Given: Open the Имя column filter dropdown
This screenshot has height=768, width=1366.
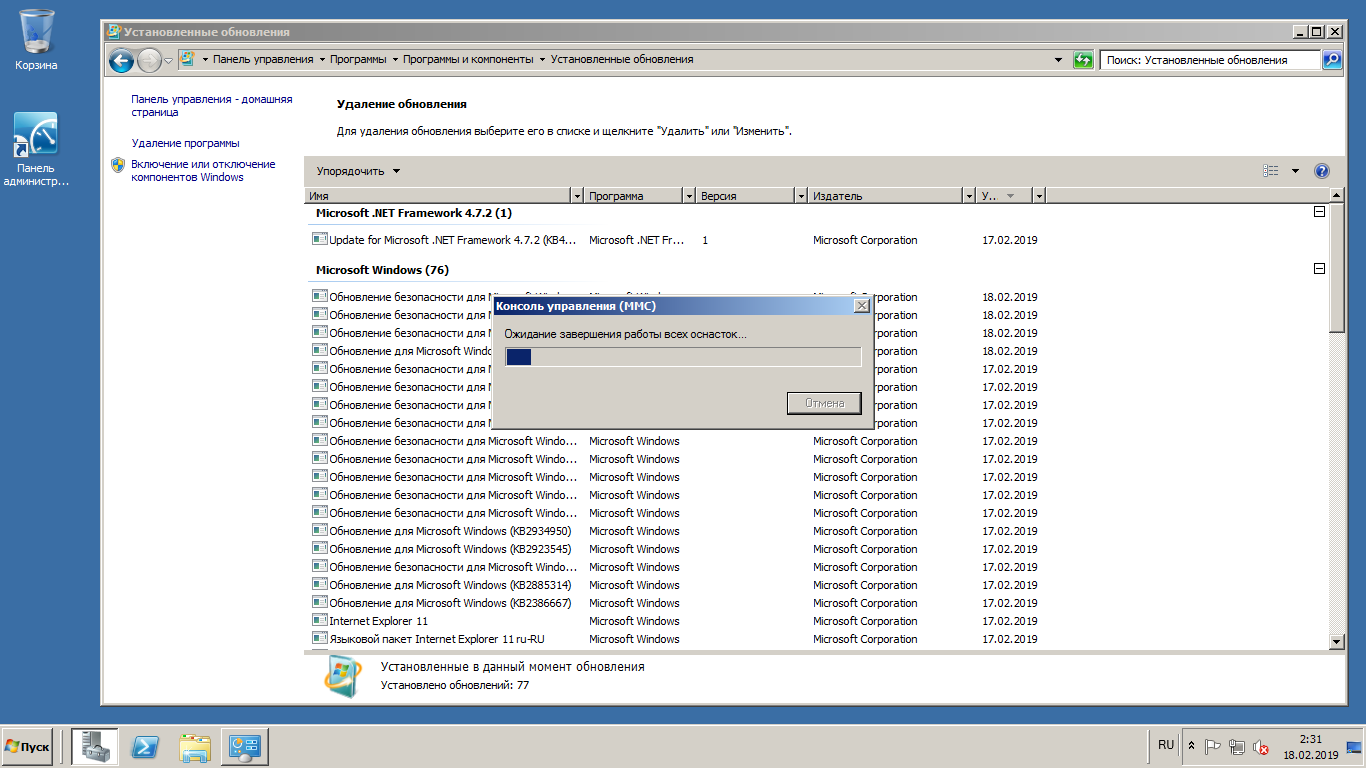Looking at the screenshot, I should 577,196.
